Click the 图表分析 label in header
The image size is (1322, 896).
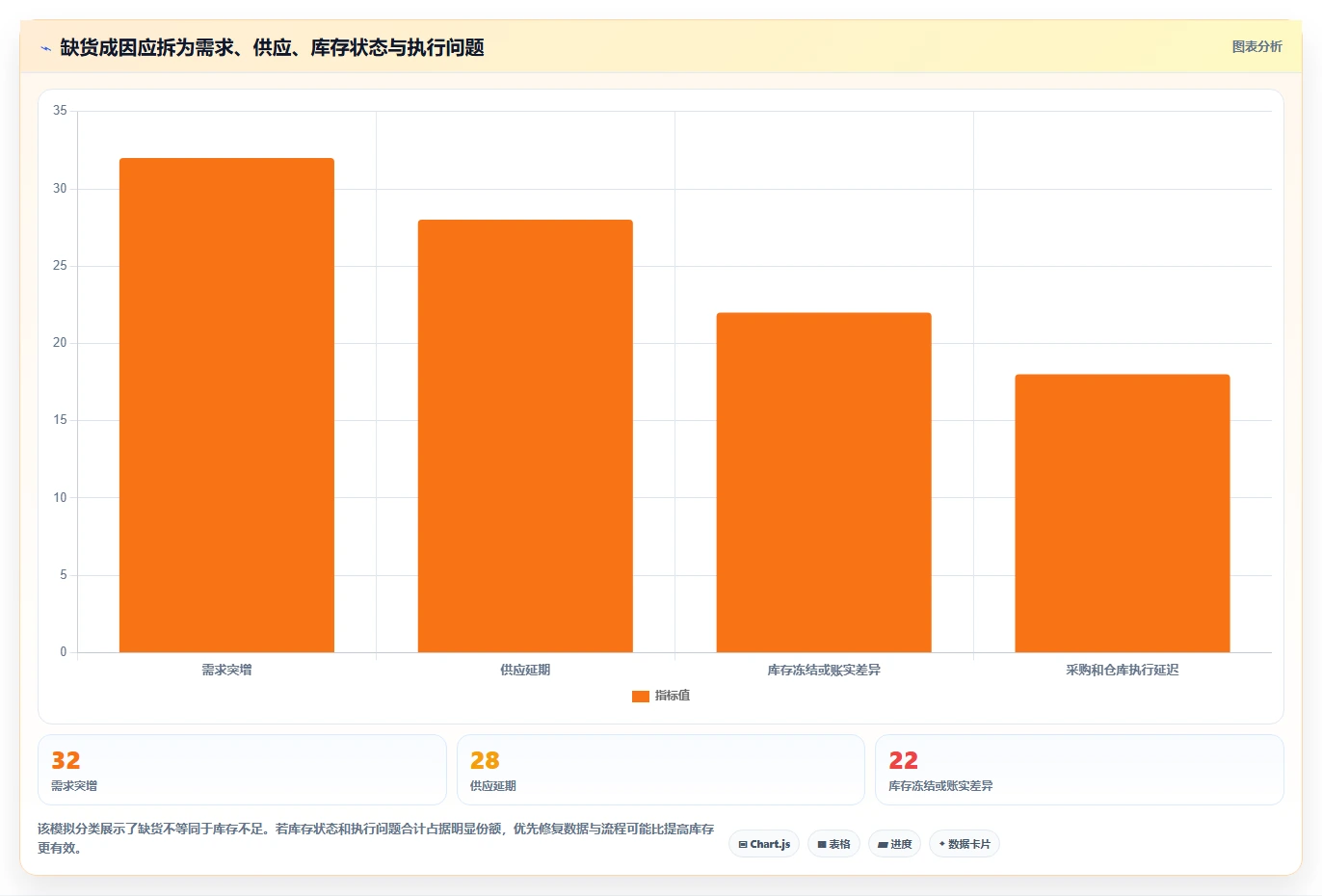pyautogui.click(x=1256, y=46)
